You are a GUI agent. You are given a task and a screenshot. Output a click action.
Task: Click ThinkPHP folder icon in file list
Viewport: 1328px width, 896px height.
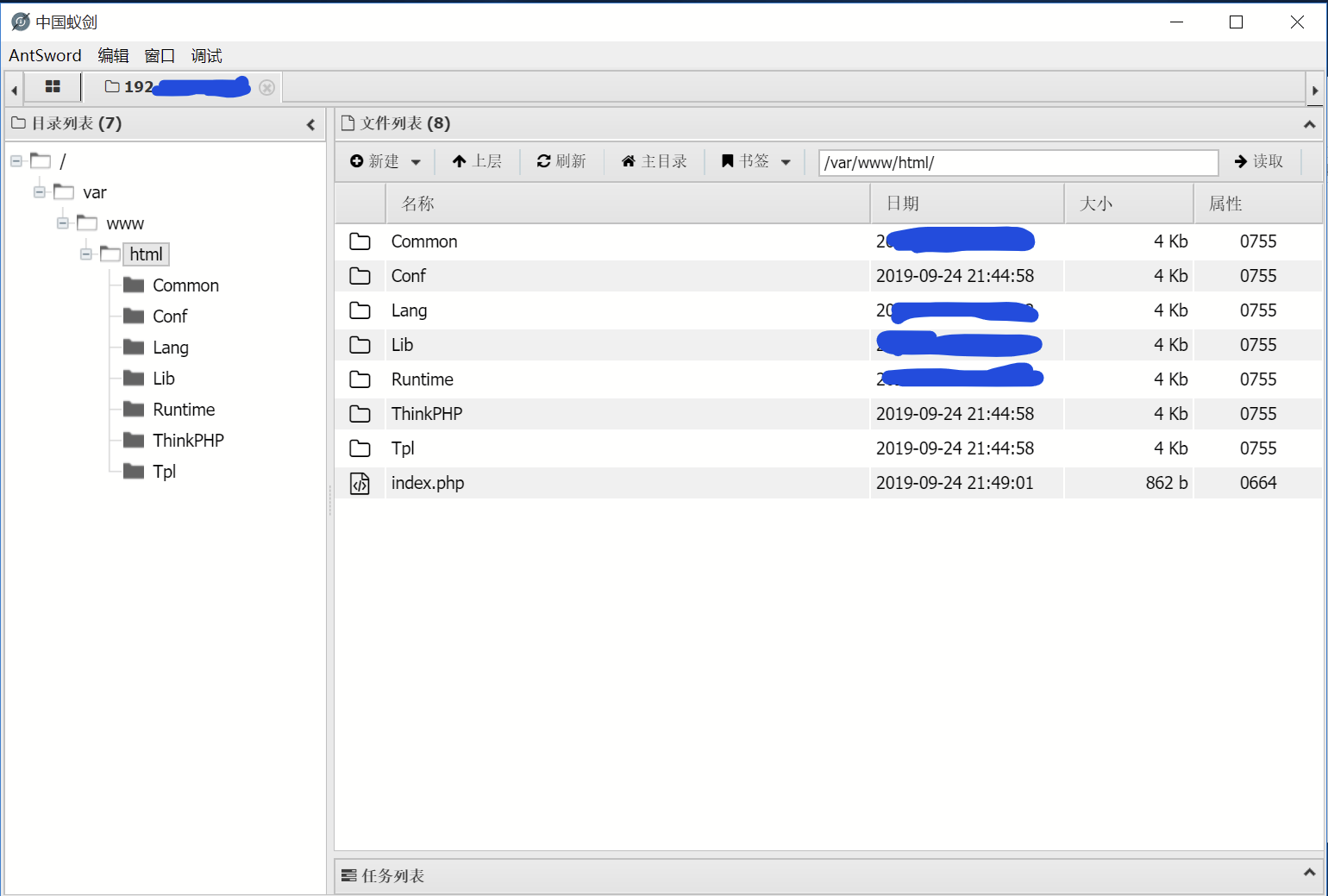coord(360,414)
